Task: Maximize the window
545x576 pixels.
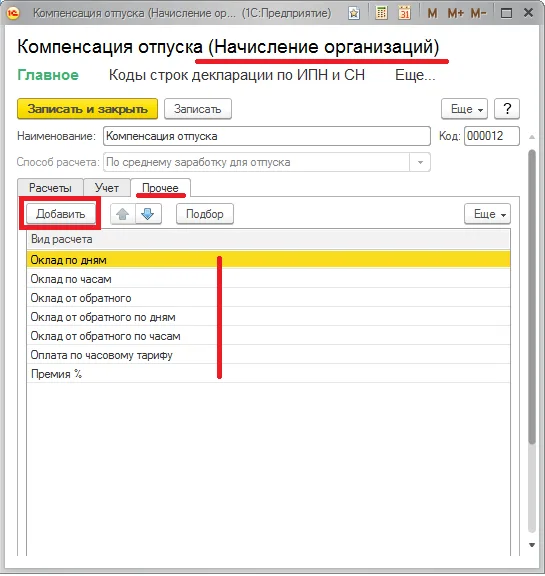Action: [506, 14]
